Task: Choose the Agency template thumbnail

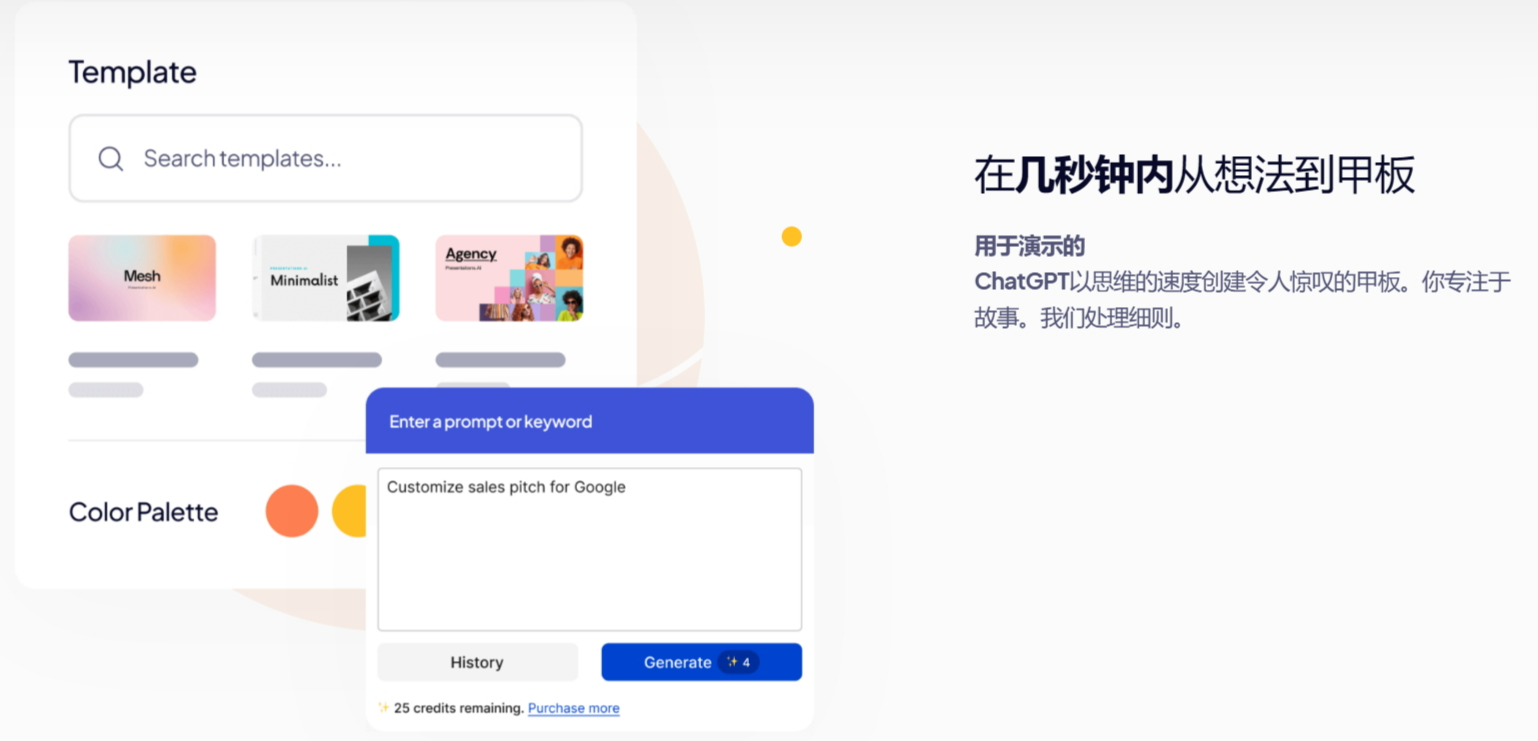Action: 509,278
